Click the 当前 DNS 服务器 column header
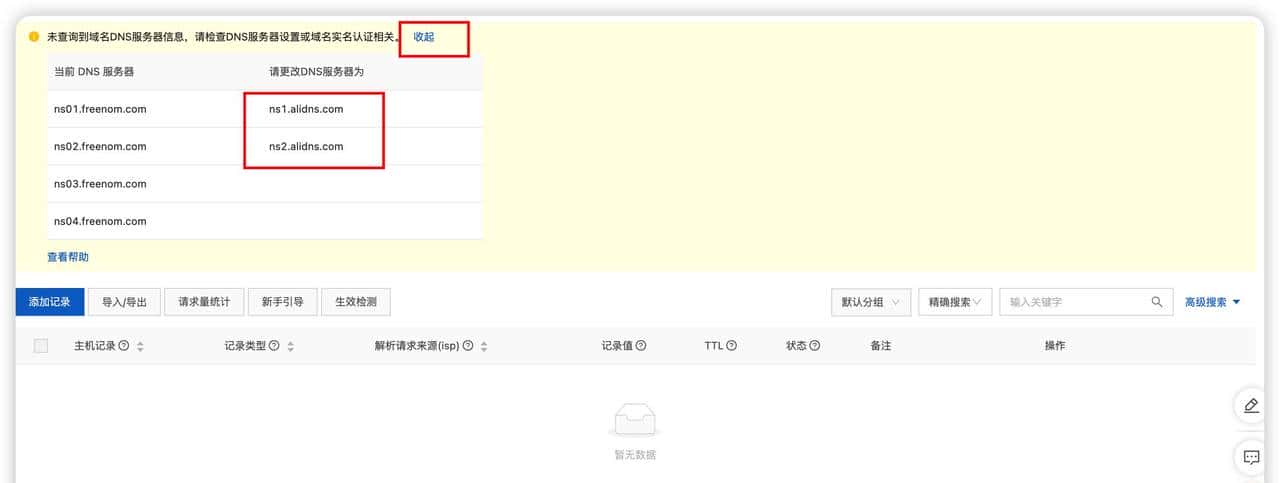The width and height of the screenshot is (1280, 483). point(94,72)
